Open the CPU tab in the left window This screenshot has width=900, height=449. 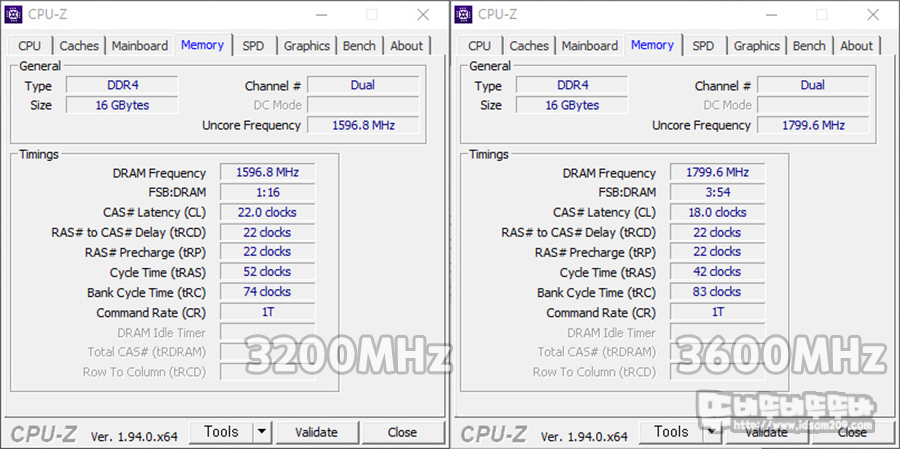pos(29,46)
